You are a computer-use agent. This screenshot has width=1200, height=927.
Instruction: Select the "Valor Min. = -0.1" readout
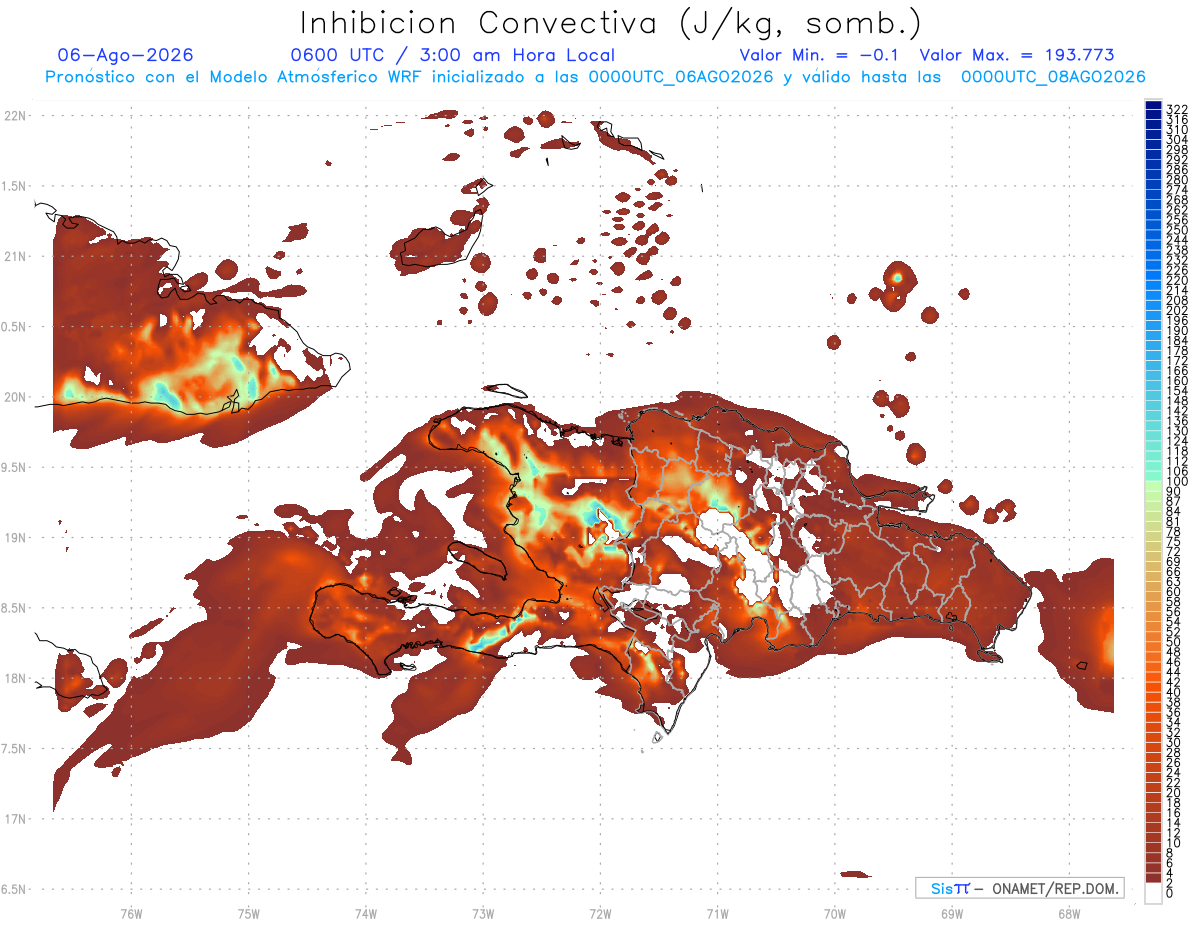821,56
